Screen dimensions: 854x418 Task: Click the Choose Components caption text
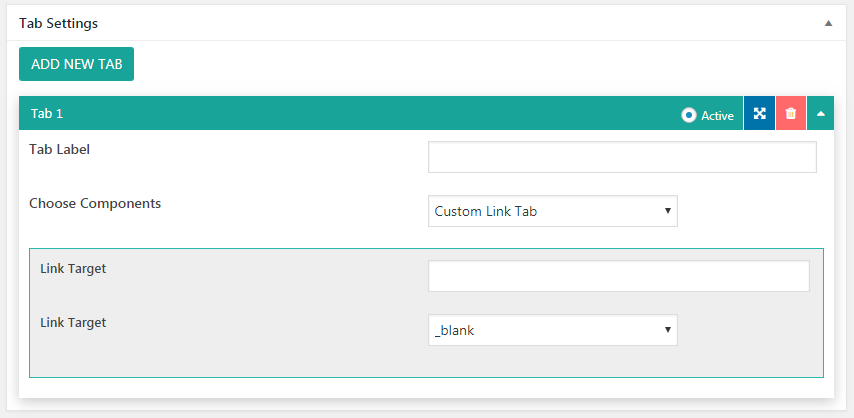pyautogui.click(x=95, y=203)
